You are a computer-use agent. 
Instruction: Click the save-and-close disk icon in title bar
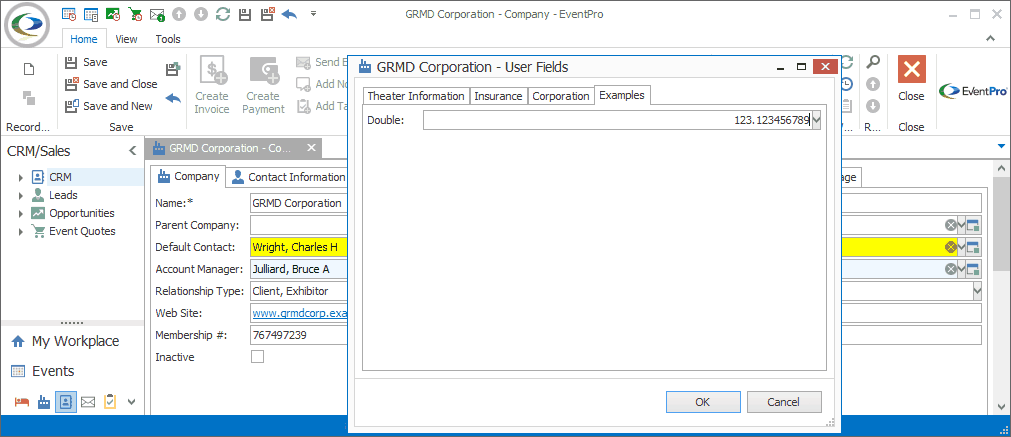click(x=267, y=14)
